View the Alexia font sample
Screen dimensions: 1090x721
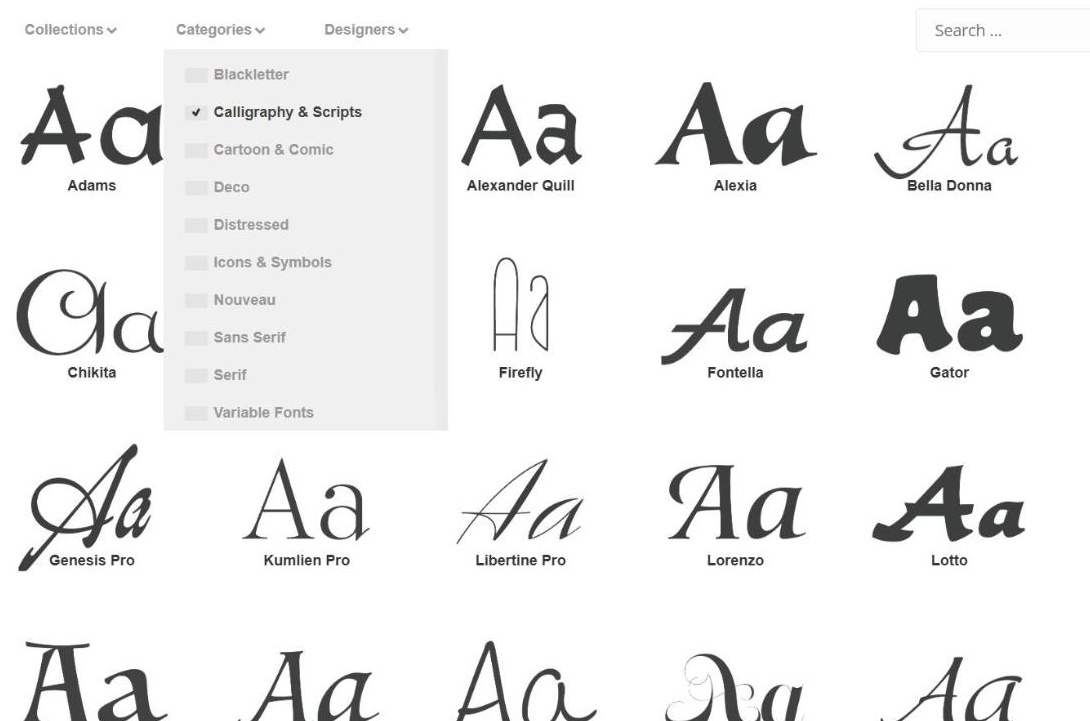[x=735, y=124]
